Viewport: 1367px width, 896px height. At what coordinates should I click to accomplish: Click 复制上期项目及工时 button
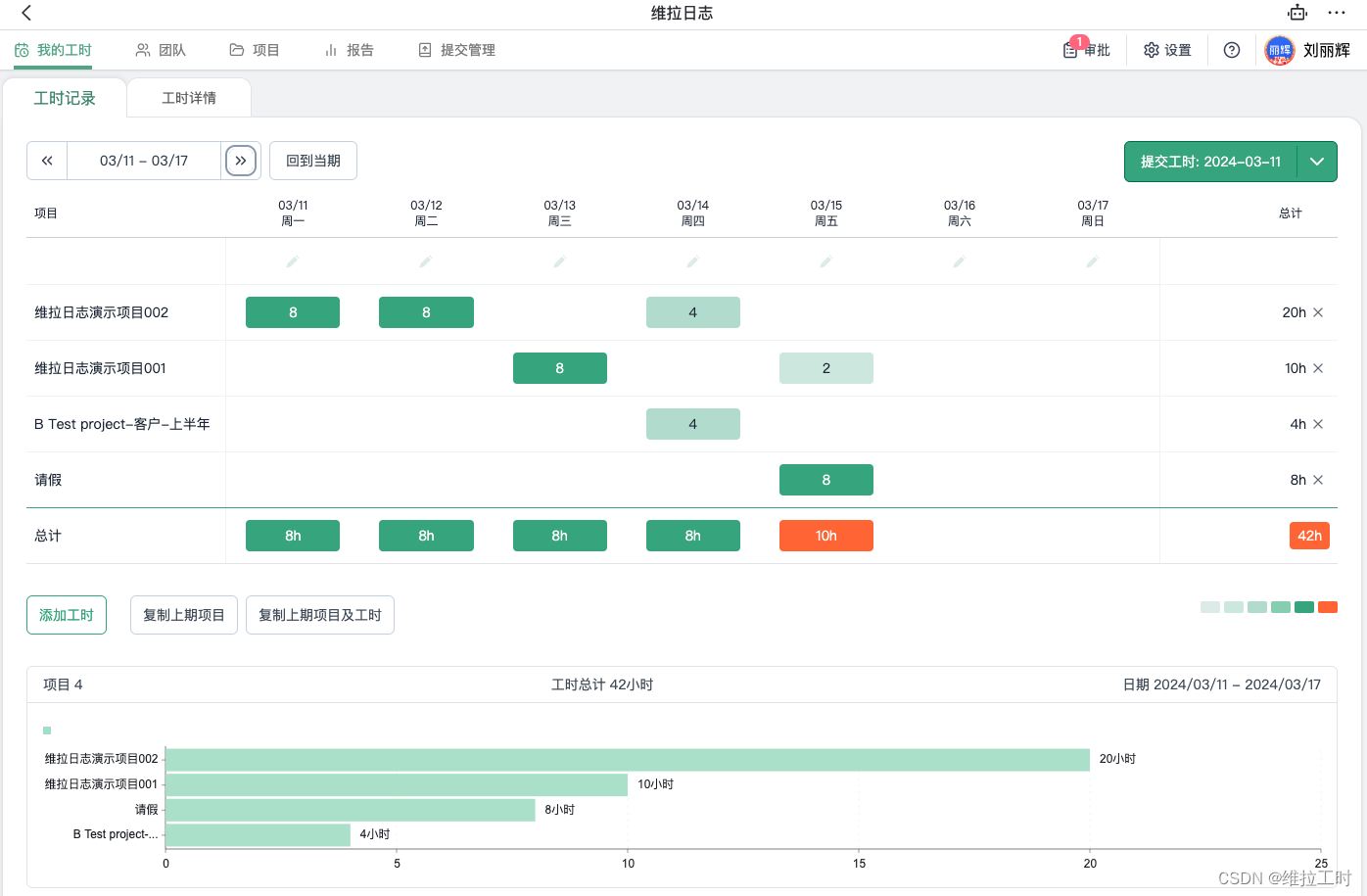pyautogui.click(x=320, y=615)
